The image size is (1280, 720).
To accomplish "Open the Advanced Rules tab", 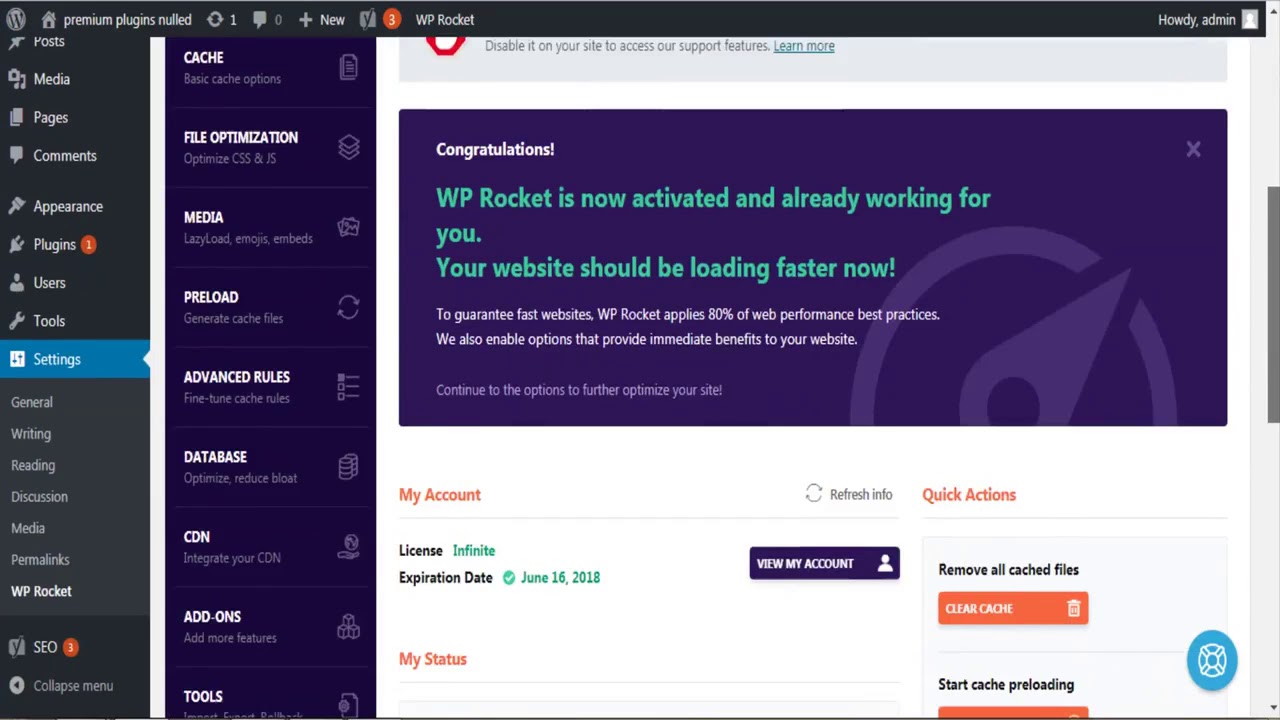I will click(x=270, y=387).
